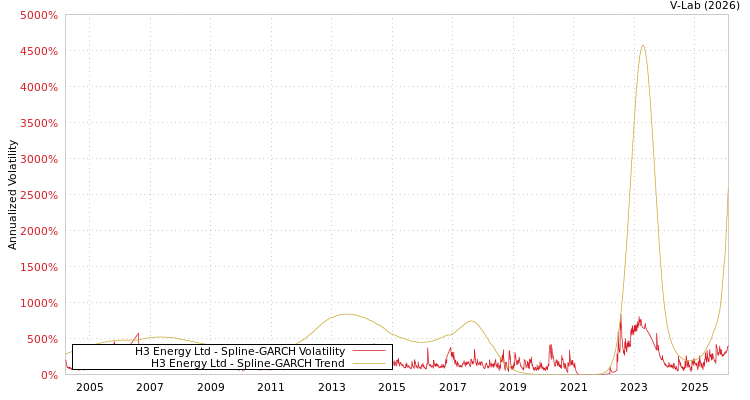Screen dimensions: 750x400
Task: Click the 2021 x-axis label
Action: click(574, 387)
